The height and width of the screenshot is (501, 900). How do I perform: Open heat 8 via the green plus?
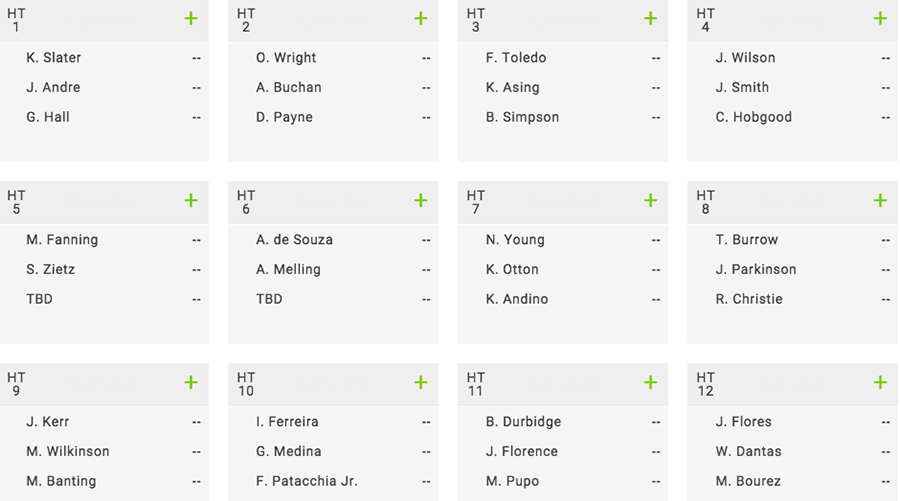pos(880,200)
